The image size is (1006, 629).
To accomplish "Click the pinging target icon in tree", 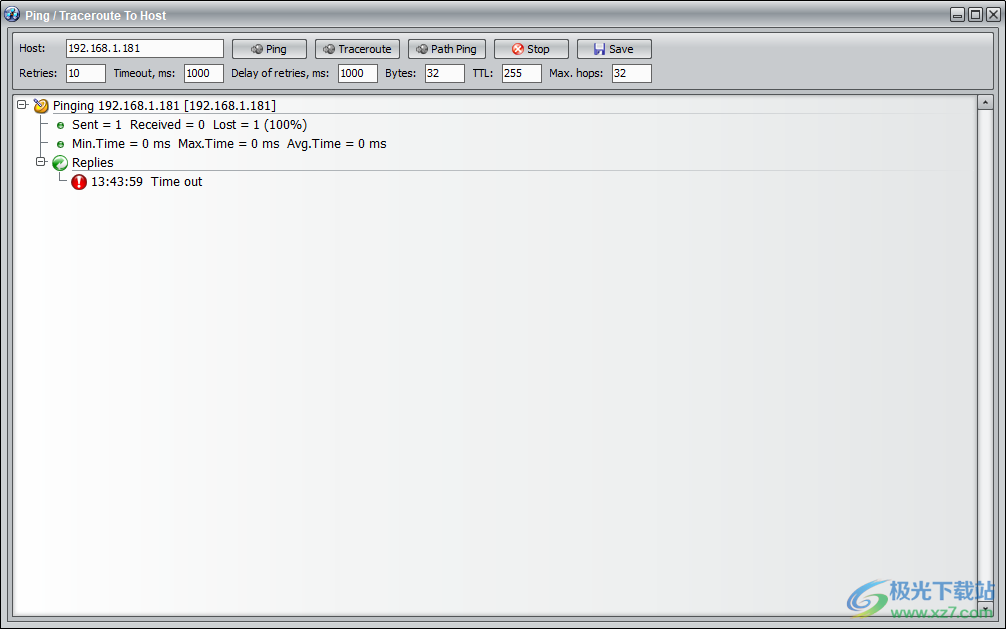I will [41, 106].
